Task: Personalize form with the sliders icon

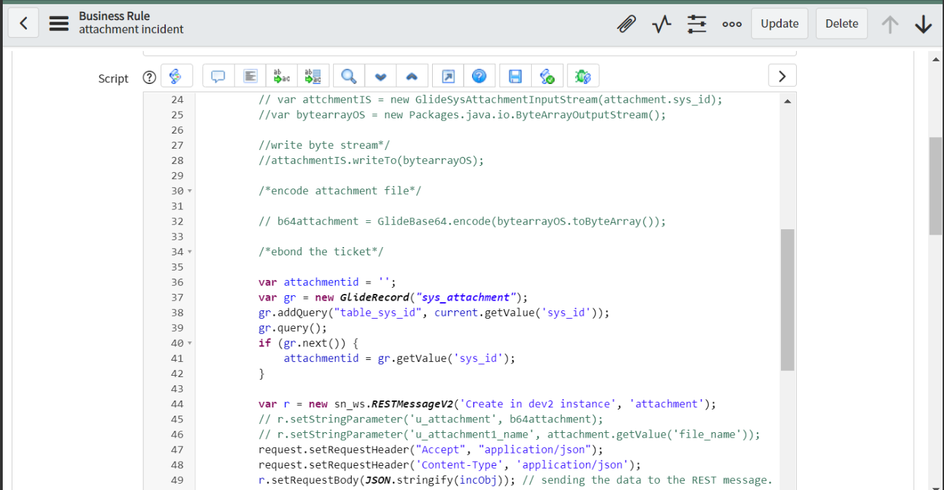Action: pos(697,24)
